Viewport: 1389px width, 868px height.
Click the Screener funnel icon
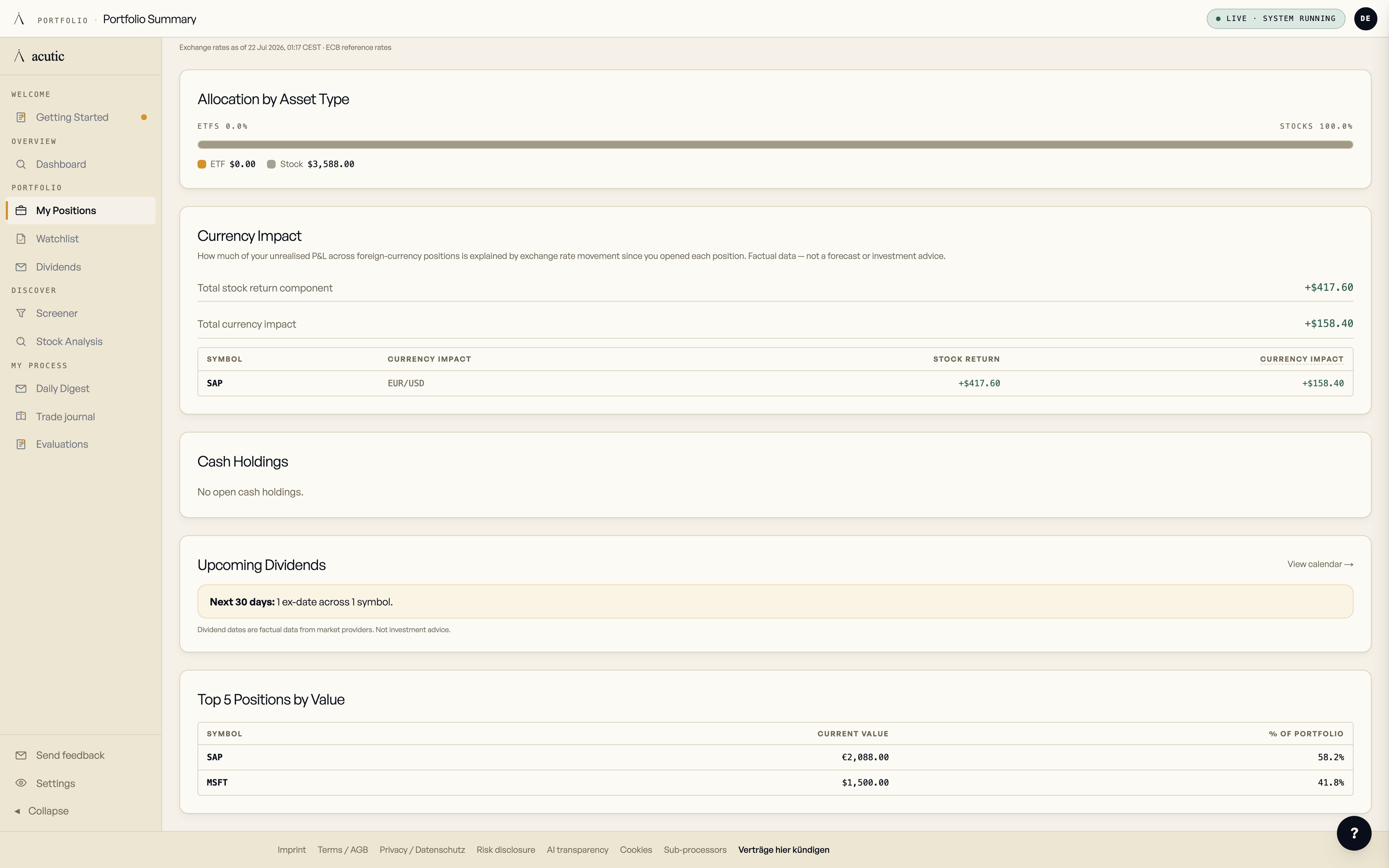coord(21,314)
